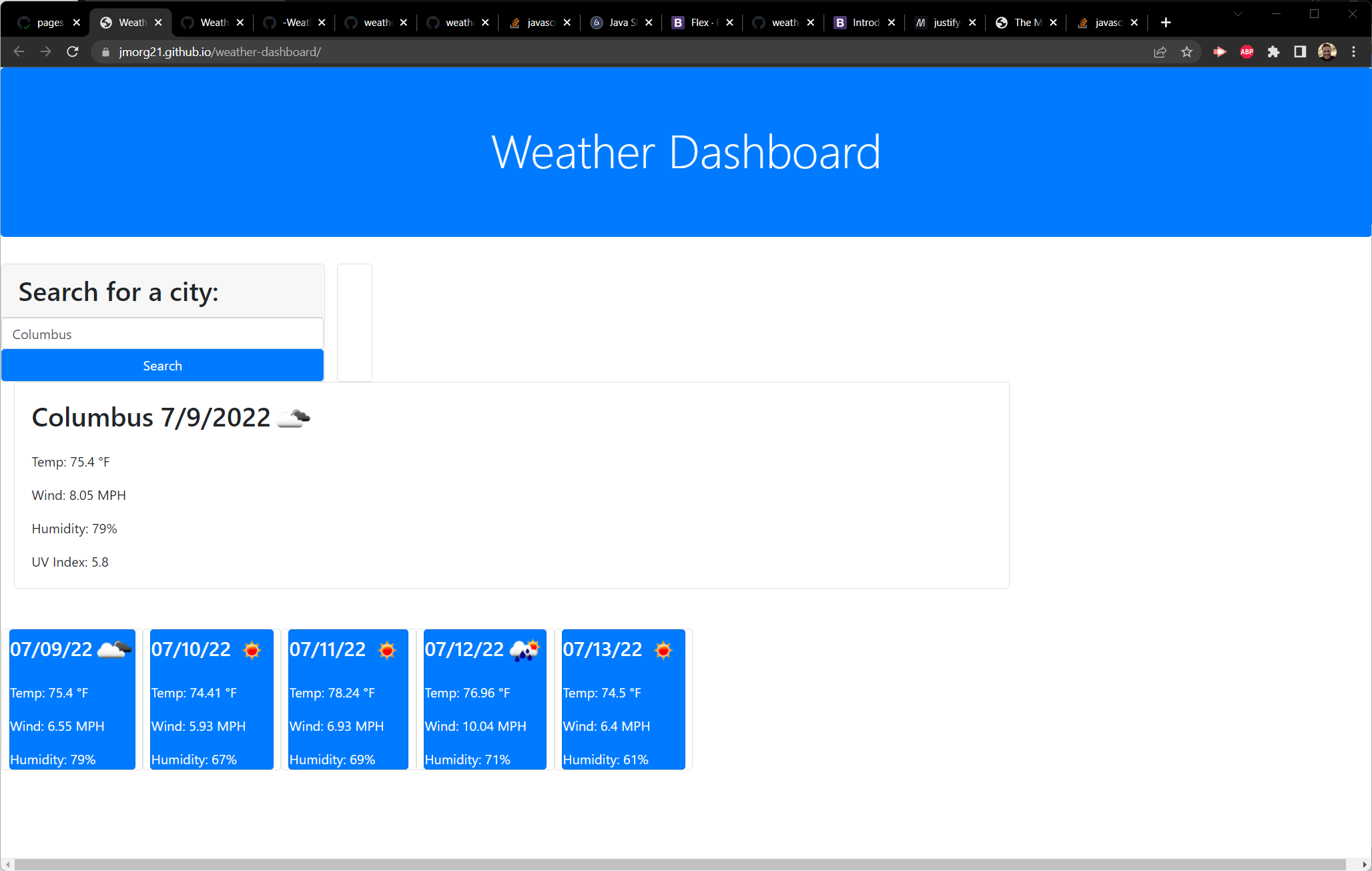Click the red video extension icon
Screen dimensions: 1372x871
pos(1219,51)
